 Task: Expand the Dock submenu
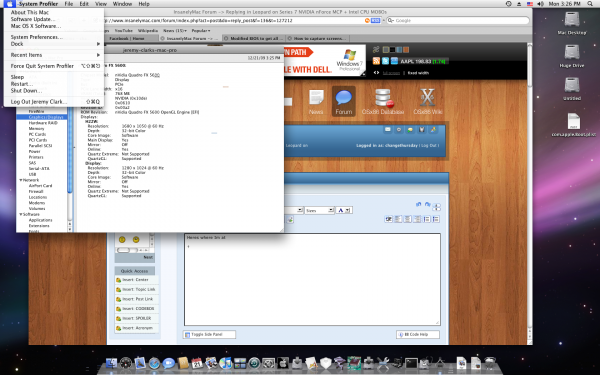pos(54,44)
